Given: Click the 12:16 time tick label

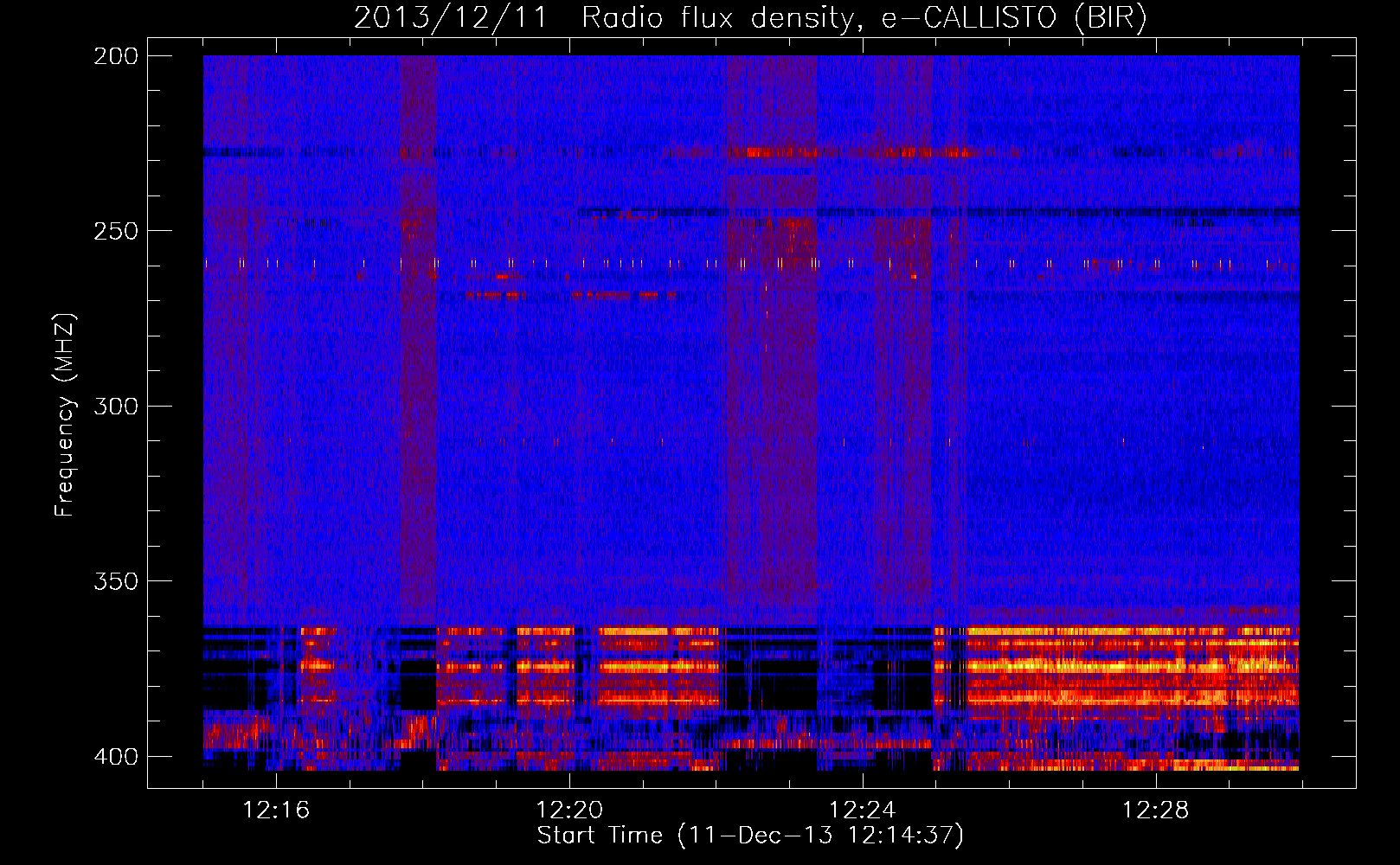Looking at the screenshot, I should 276,811.
